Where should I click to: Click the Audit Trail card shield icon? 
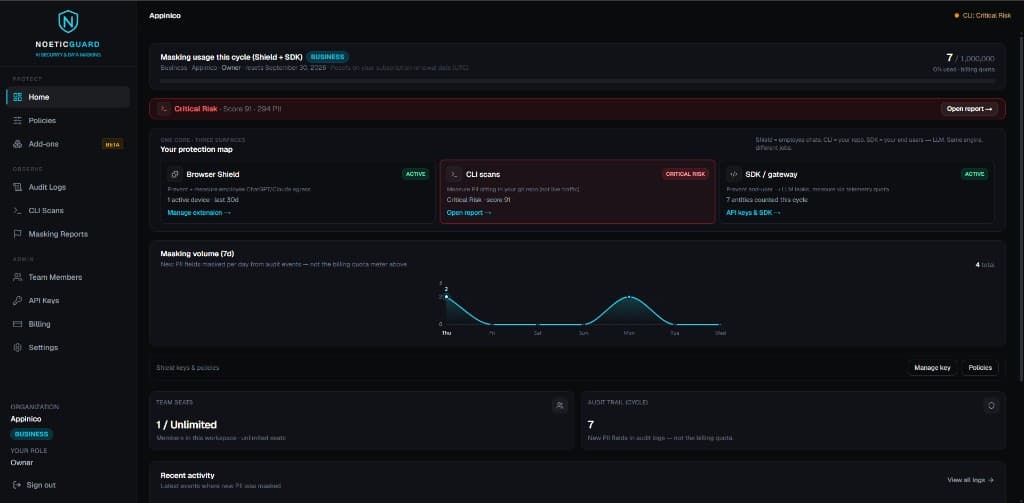pos(991,406)
